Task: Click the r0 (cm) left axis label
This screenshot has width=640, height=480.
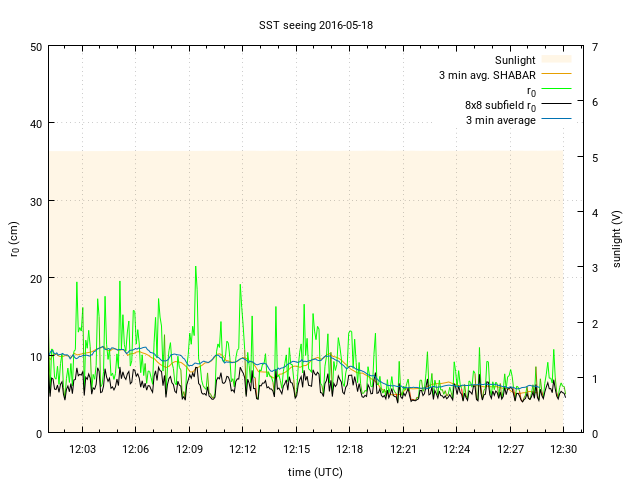Action: click(14, 239)
